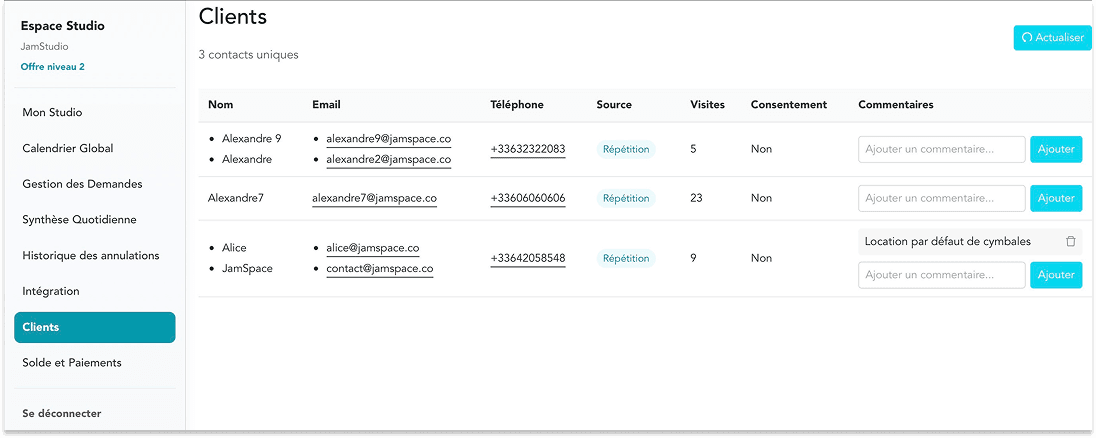Click Ajouter in the Alexandre7 row

point(1056,198)
